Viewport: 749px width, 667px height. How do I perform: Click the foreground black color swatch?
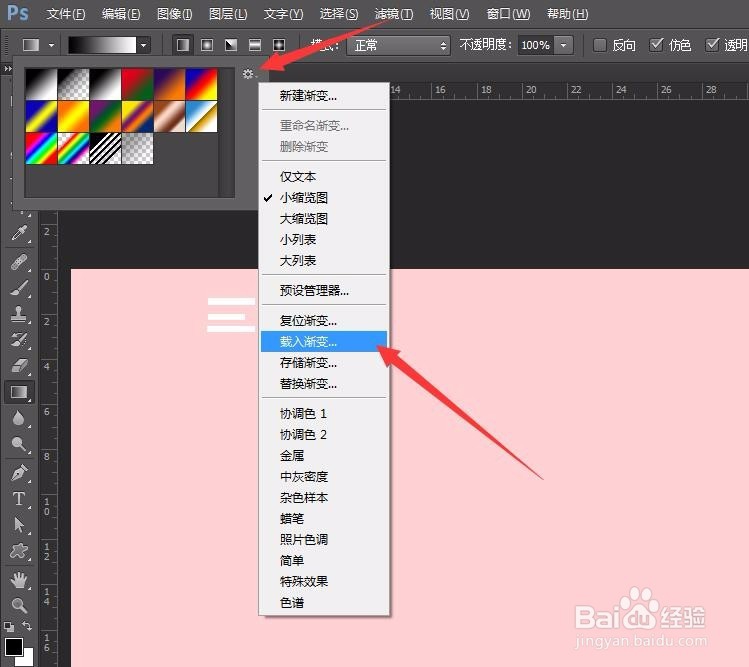[x=13, y=646]
